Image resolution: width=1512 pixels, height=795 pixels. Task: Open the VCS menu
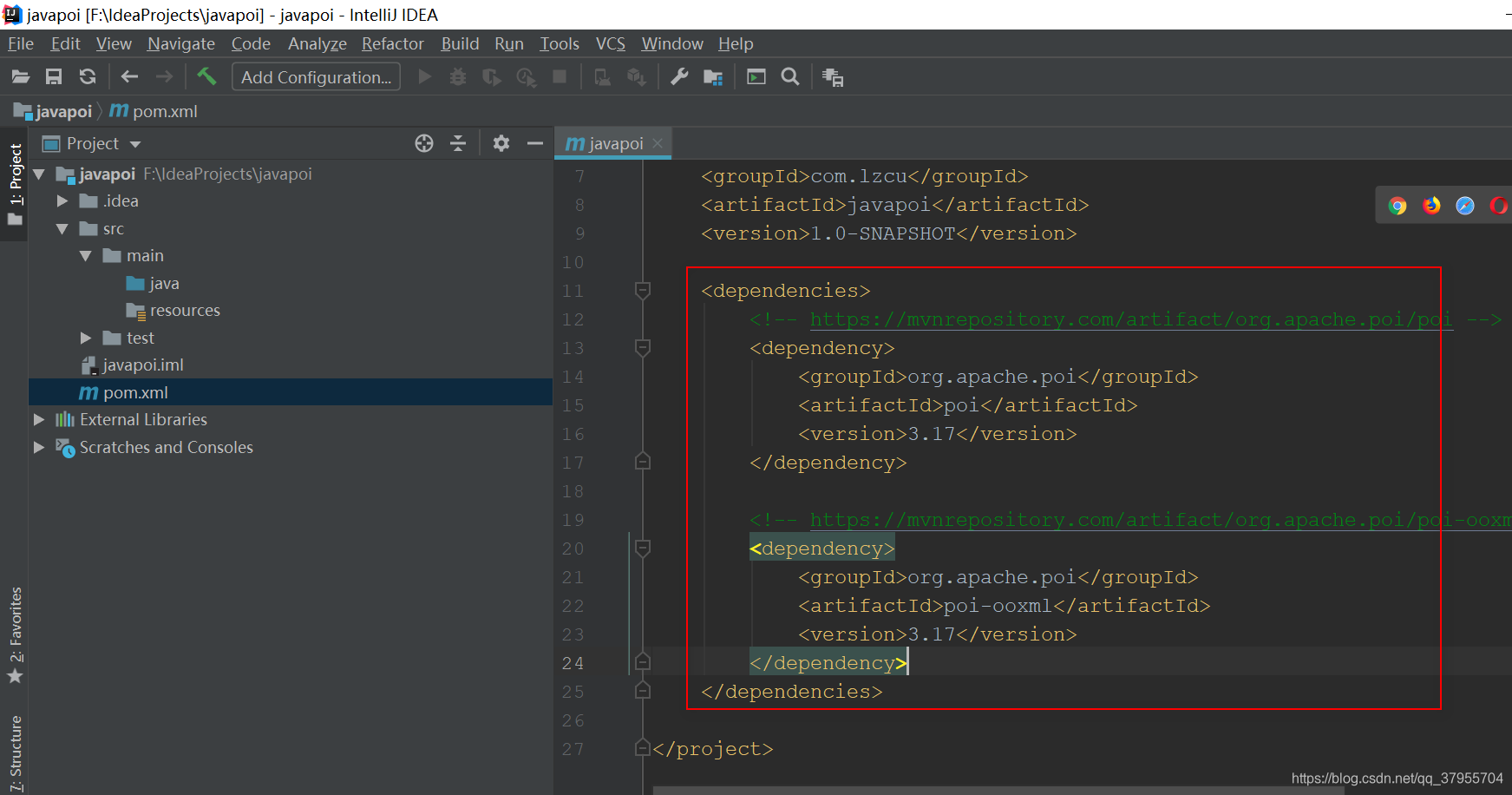pos(611,43)
